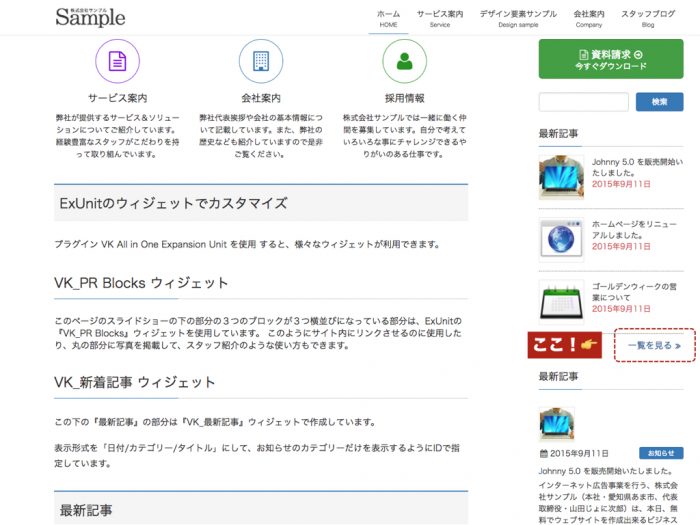Click the green 資料請求 download button
This screenshot has width=700, height=525.
point(610,59)
